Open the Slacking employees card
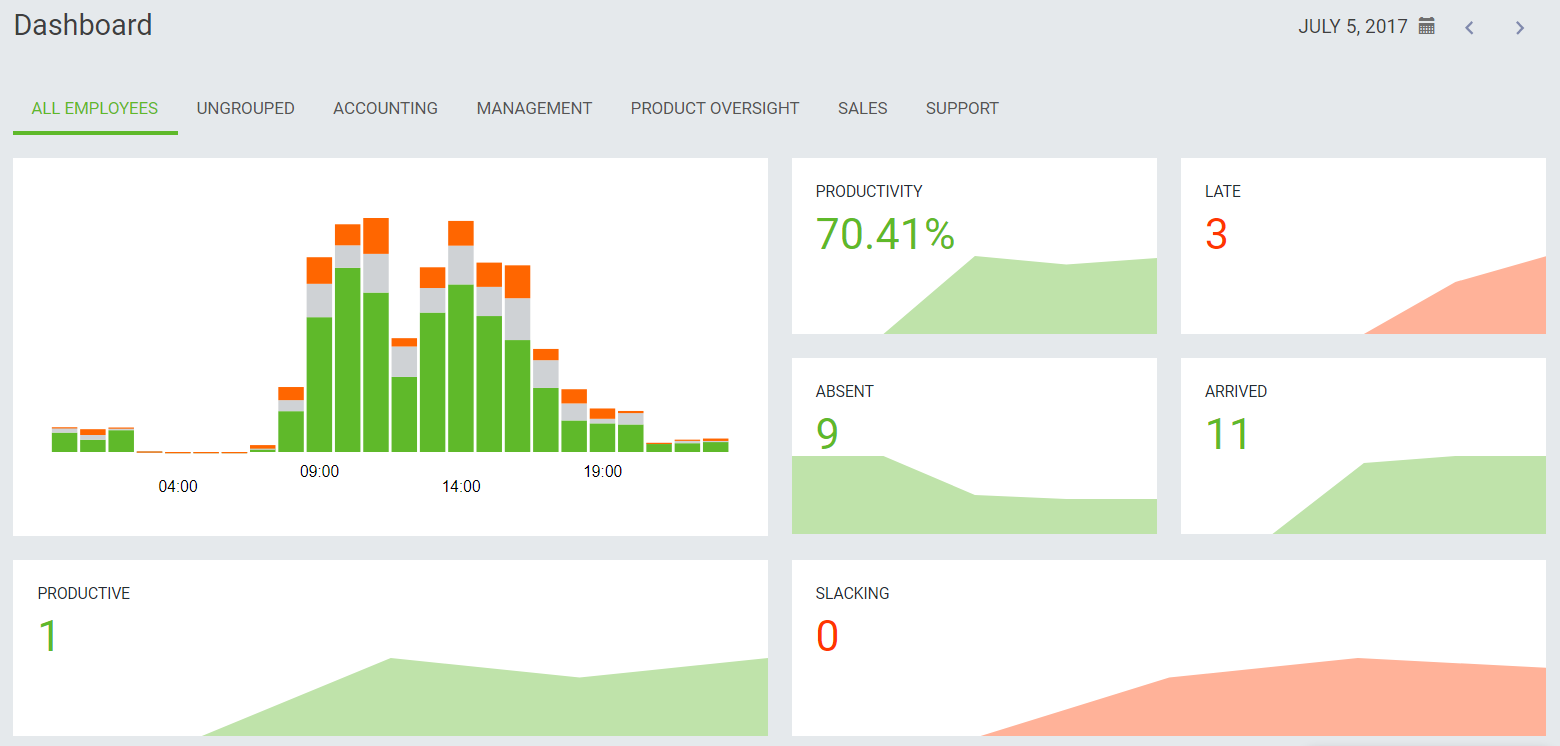The height and width of the screenshot is (746, 1560). coord(1168,648)
